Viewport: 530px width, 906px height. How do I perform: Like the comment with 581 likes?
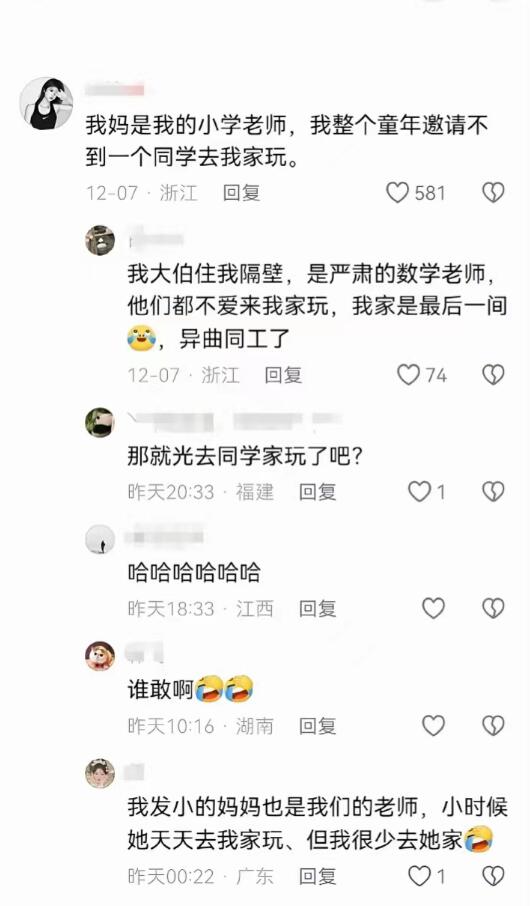[x=398, y=192]
